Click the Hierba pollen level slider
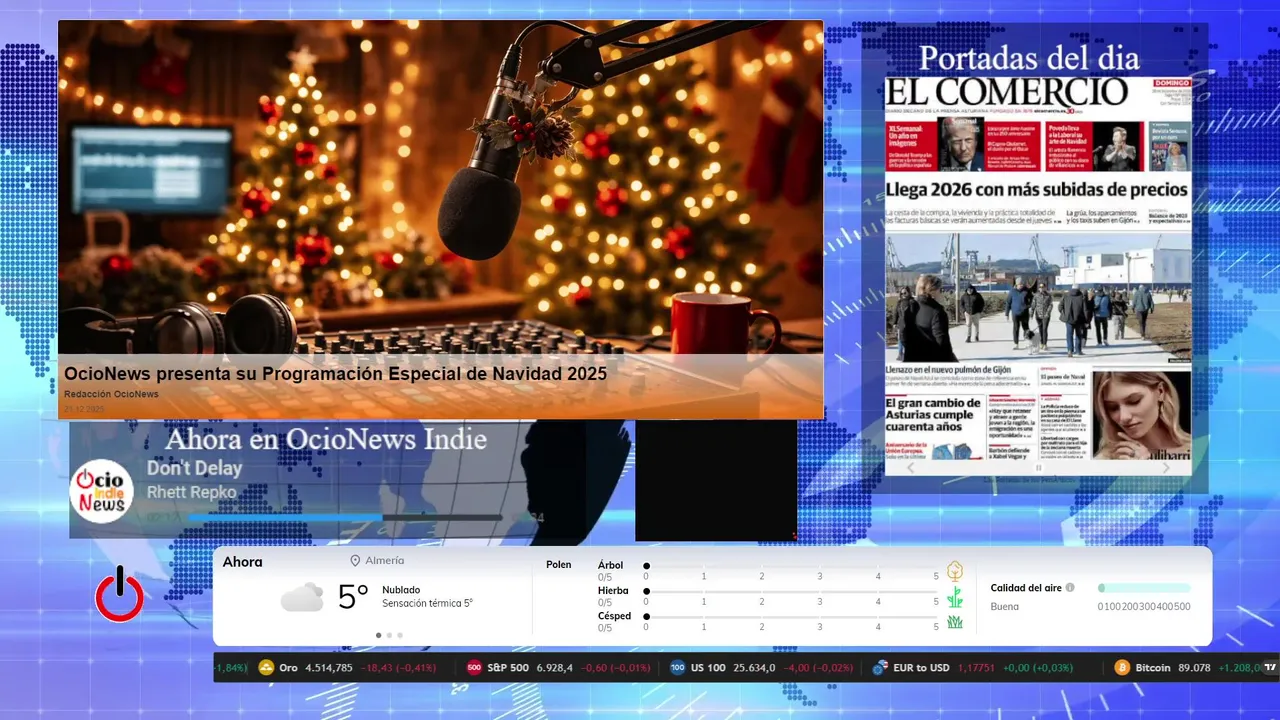Image resolution: width=1280 pixels, height=720 pixels. click(x=791, y=591)
